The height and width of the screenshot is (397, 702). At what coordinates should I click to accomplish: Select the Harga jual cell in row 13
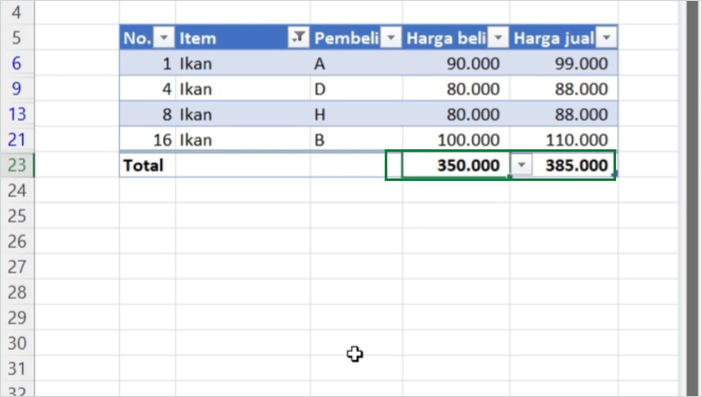(564, 115)
